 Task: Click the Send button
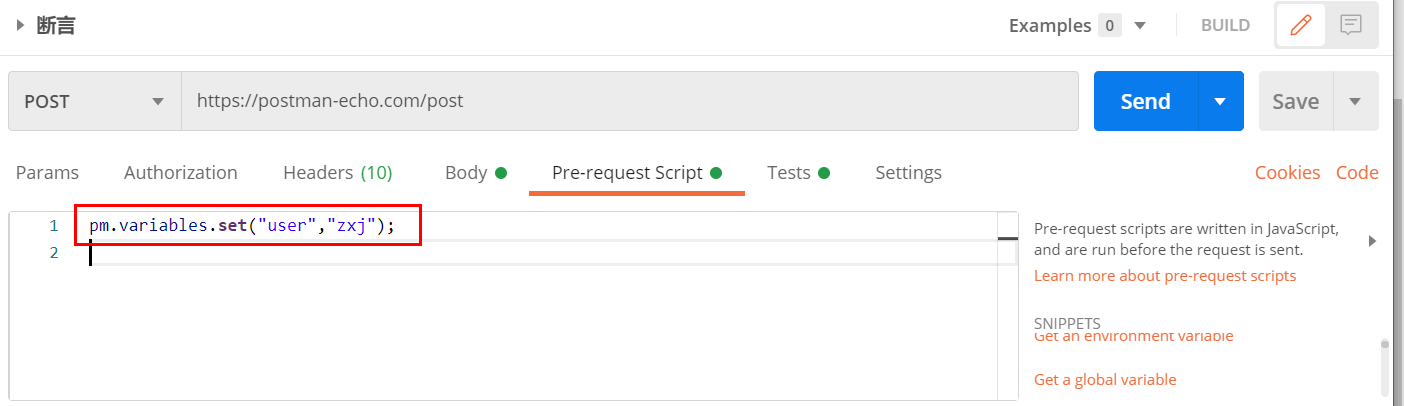tap(1146, 101)
